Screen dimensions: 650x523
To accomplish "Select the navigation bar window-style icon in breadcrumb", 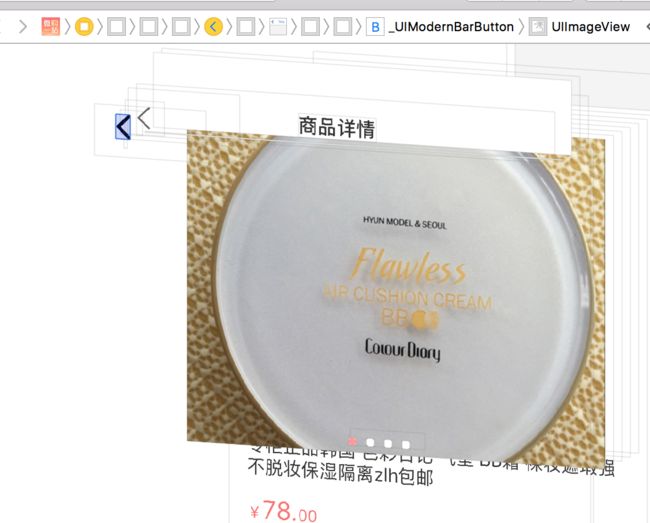I will [x=278, y=27].
